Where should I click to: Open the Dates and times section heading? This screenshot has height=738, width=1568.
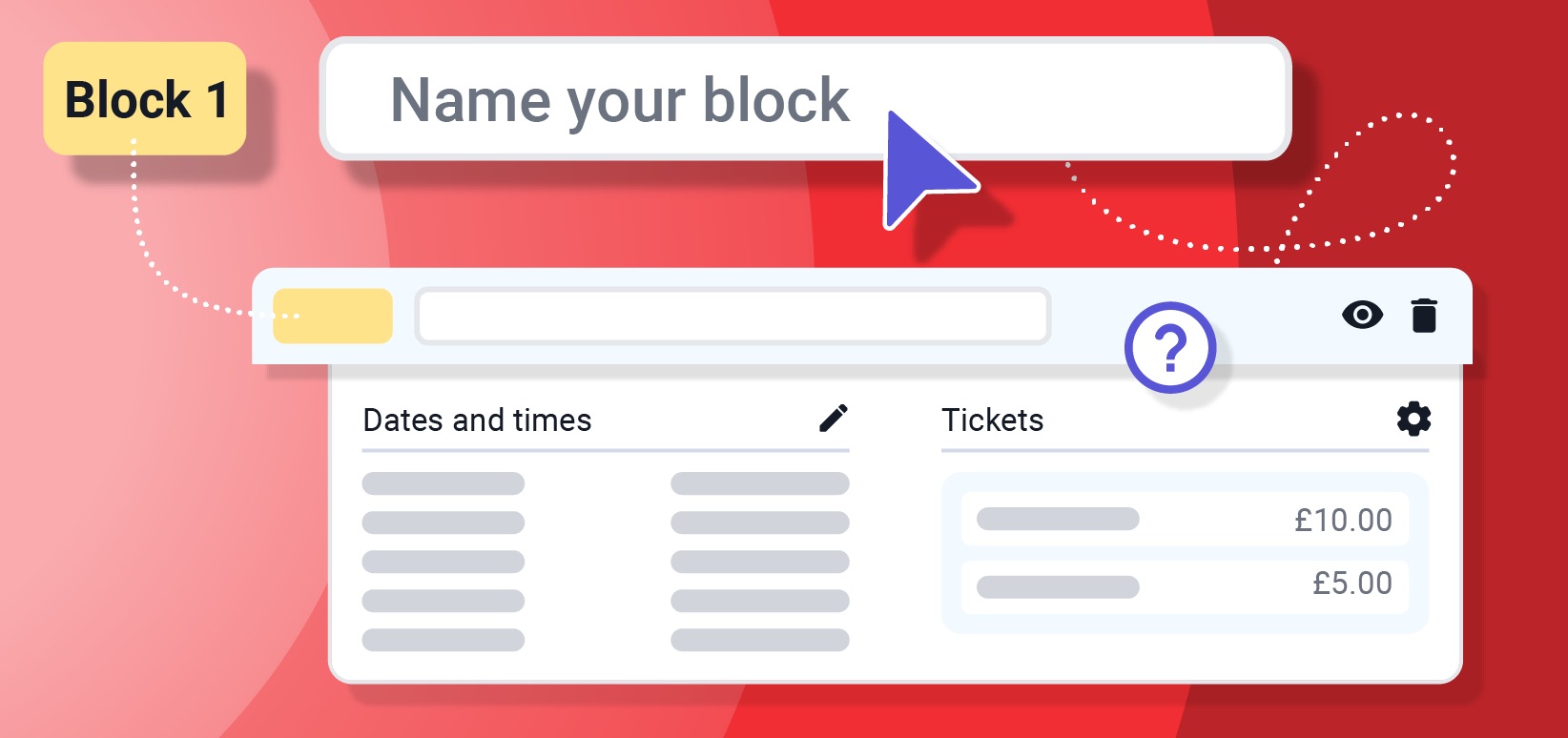point(478,420)
